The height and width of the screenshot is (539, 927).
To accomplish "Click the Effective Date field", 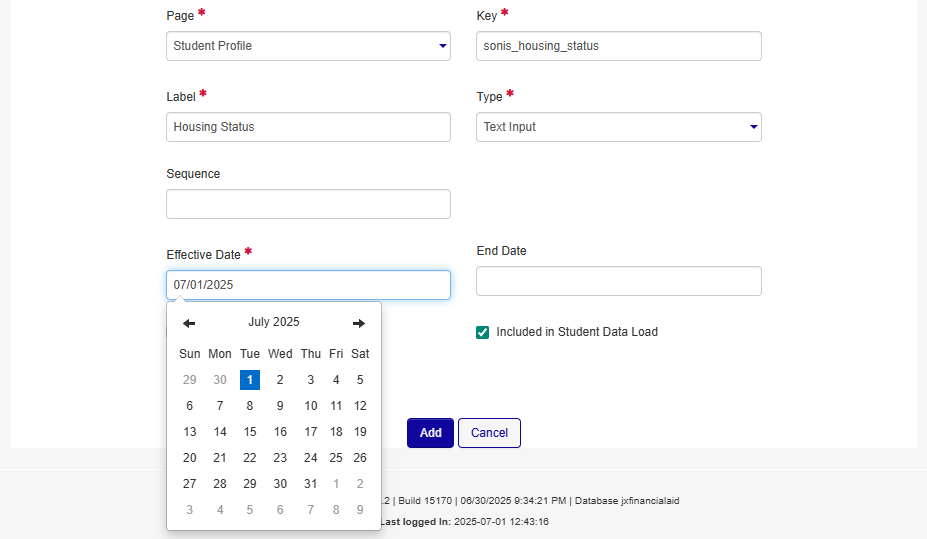I will [308, 285].
